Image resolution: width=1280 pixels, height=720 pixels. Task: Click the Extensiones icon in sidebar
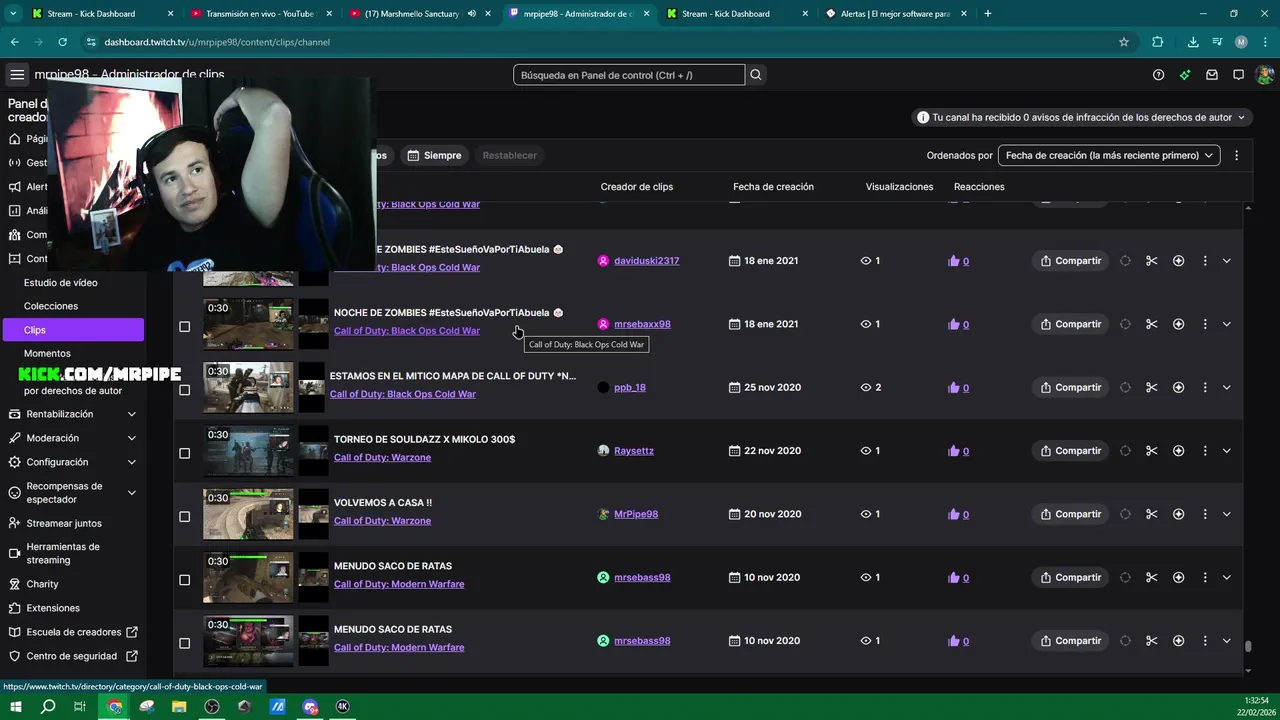click(x=14, y=608)
